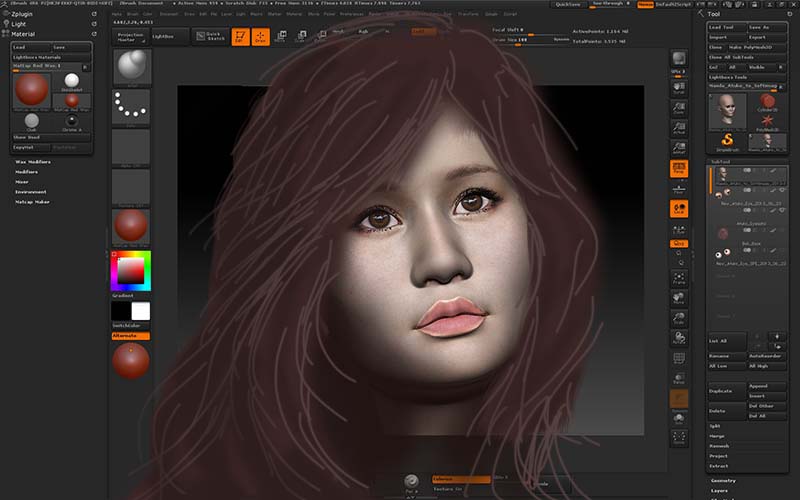800x500 pixels.
Task: Expand the Wax Modifiers section
Action: click(34, 161)
